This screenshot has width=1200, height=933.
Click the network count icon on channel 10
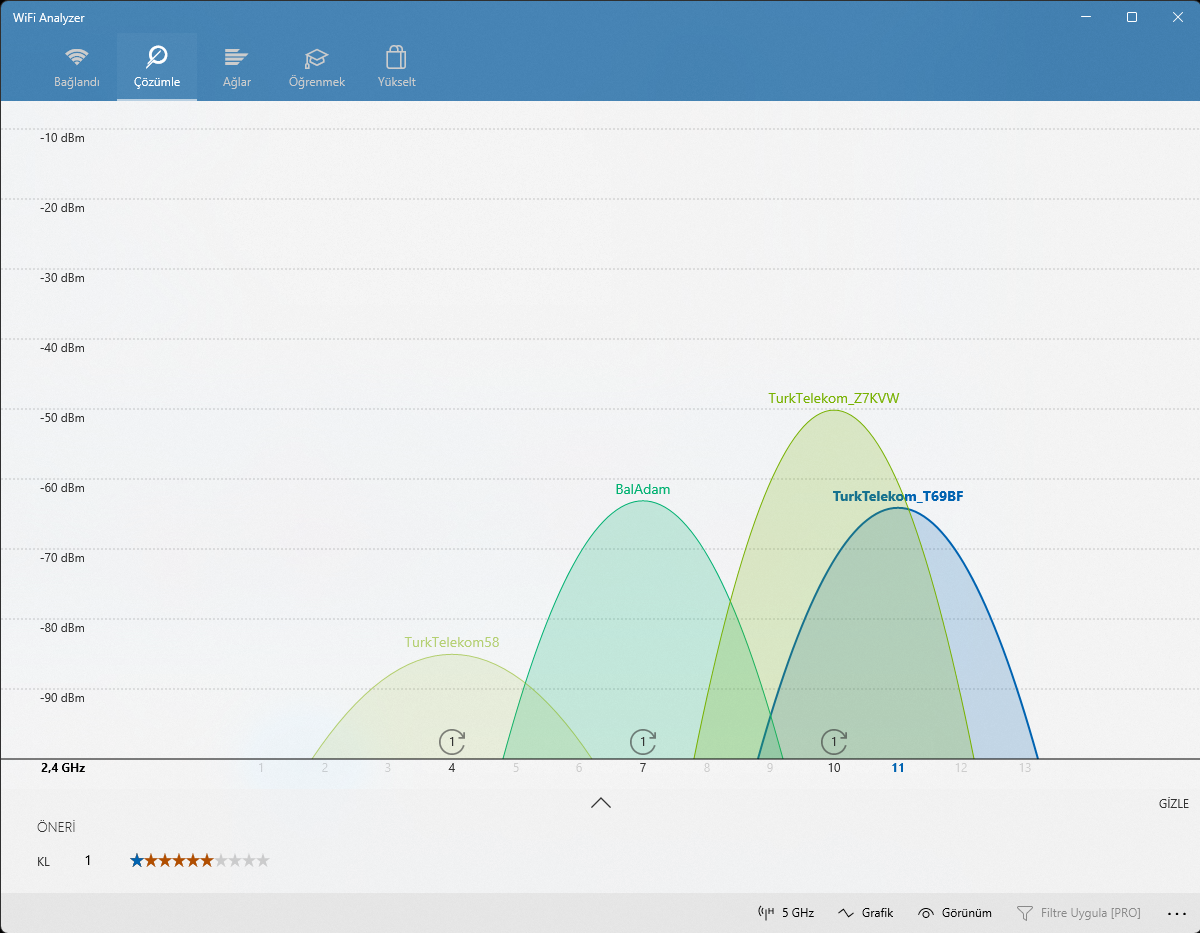coord(834,742)
